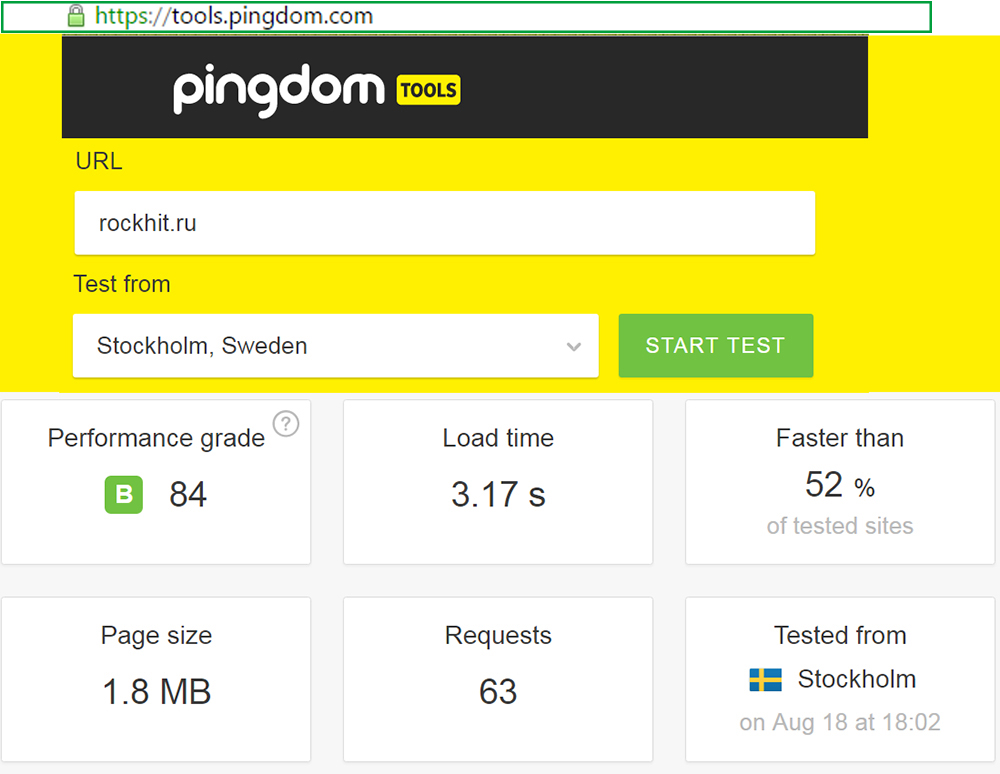Click the Tested from Stockholm card
The width and height of the screenshot is (1000, 774).
(840, 679)
